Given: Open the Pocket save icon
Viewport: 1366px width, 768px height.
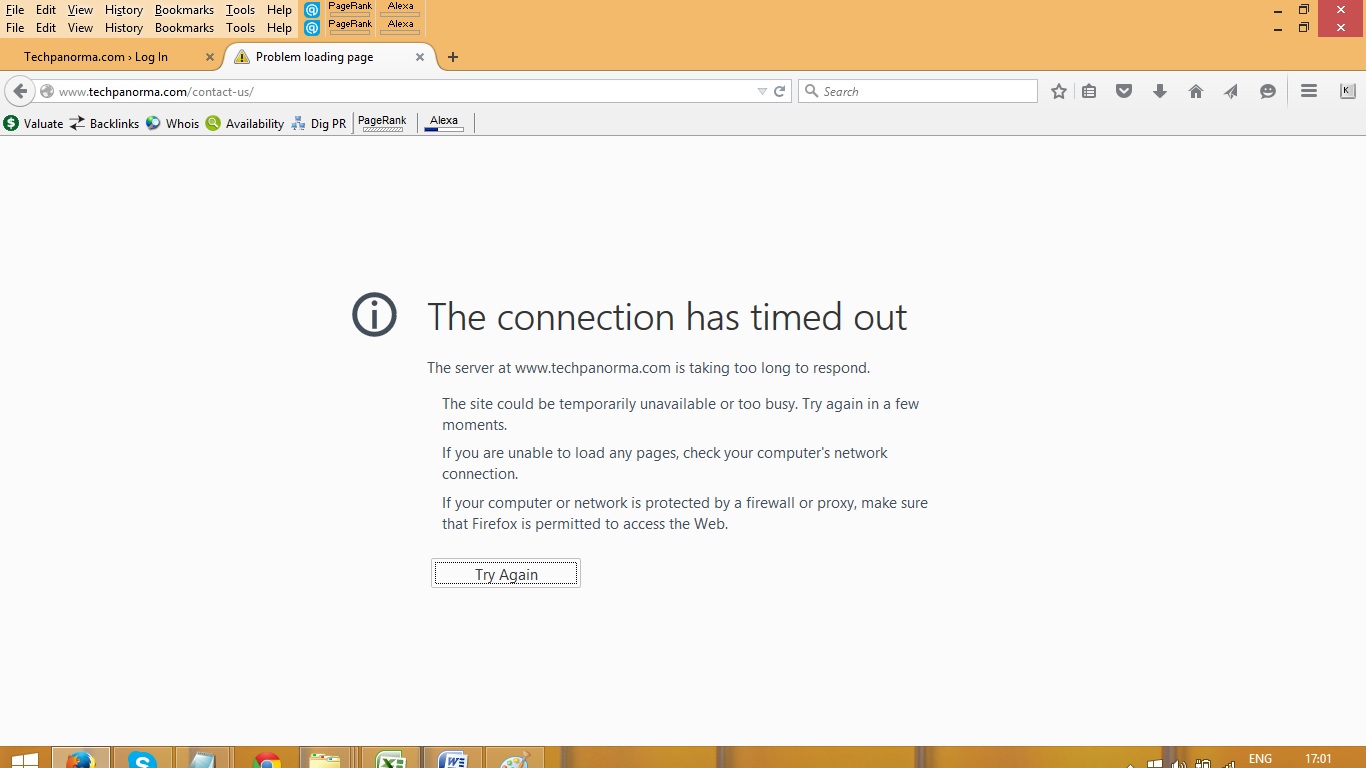Looking at the screenshot, I should pyautogui.click(x=1124, y=91).
